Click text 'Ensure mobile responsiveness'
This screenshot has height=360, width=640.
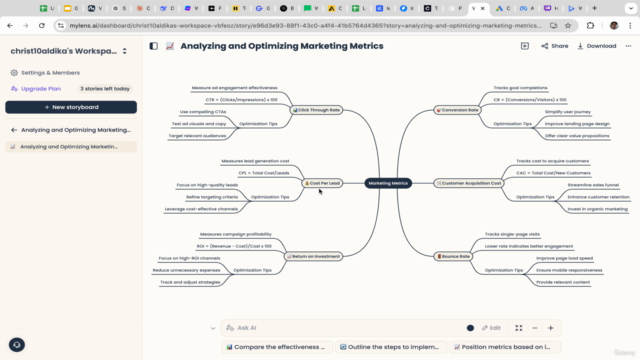click(569, 270)
